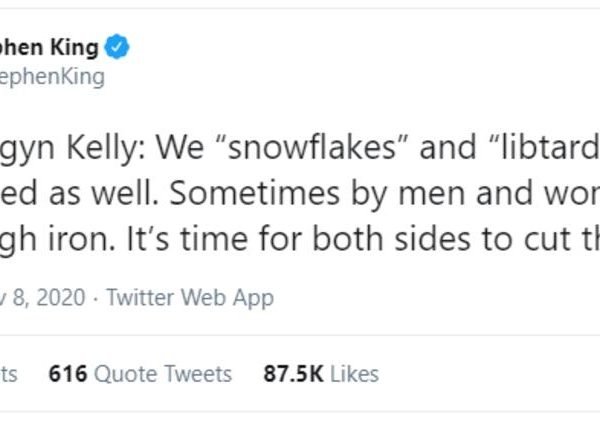Image resolution: width=600 pixels, height=423 pixels.
Task: Click the partially visible Retweets label
Action: 10,374
